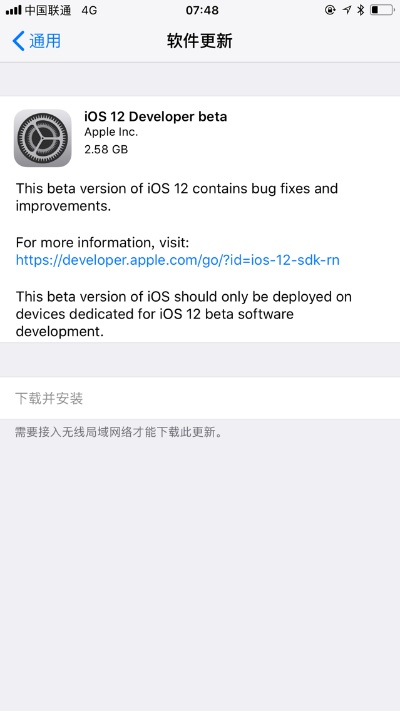Tap the Bluetooth status icon
The width and height of the screenshot is (400, 711).
point(361,10)
